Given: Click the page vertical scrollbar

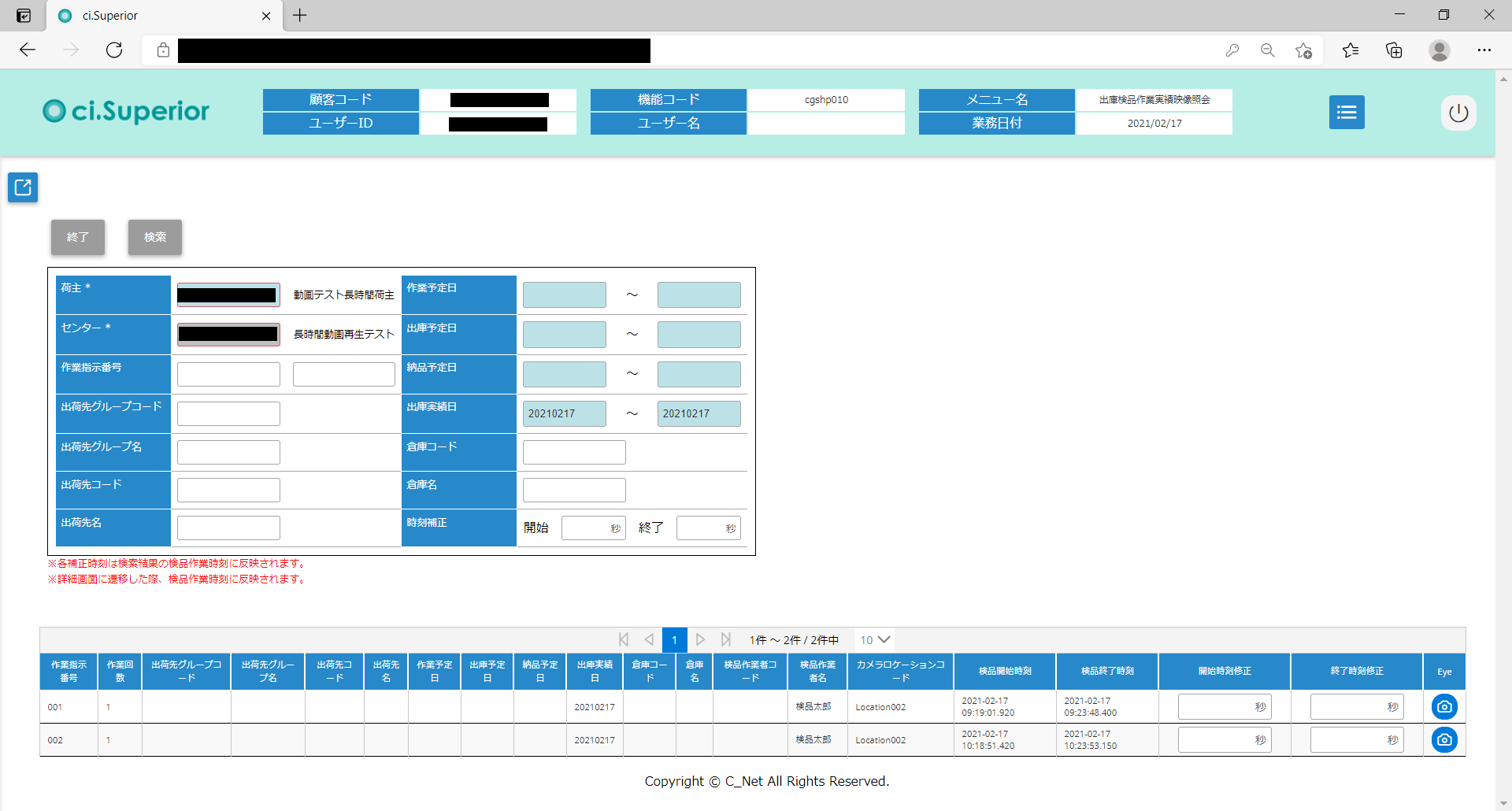Looking at the screenshot, I should (1503, 441).
